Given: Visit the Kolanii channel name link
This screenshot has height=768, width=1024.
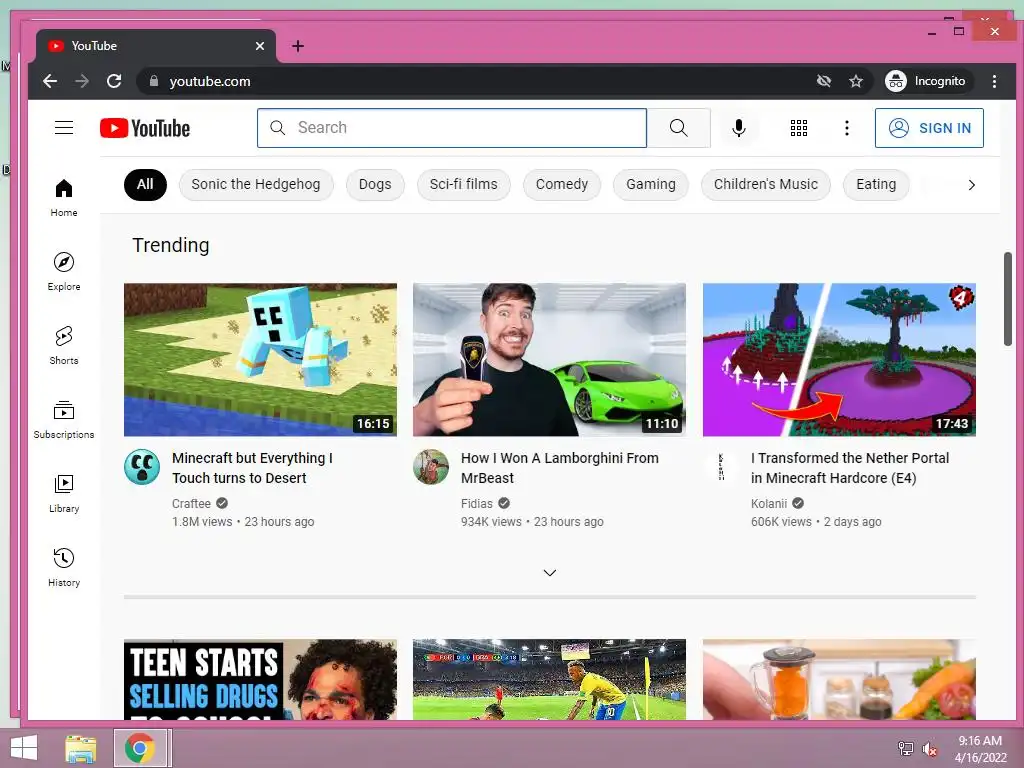Looking at the screenshot, I should pyautogui.click(x=769, y=504).
